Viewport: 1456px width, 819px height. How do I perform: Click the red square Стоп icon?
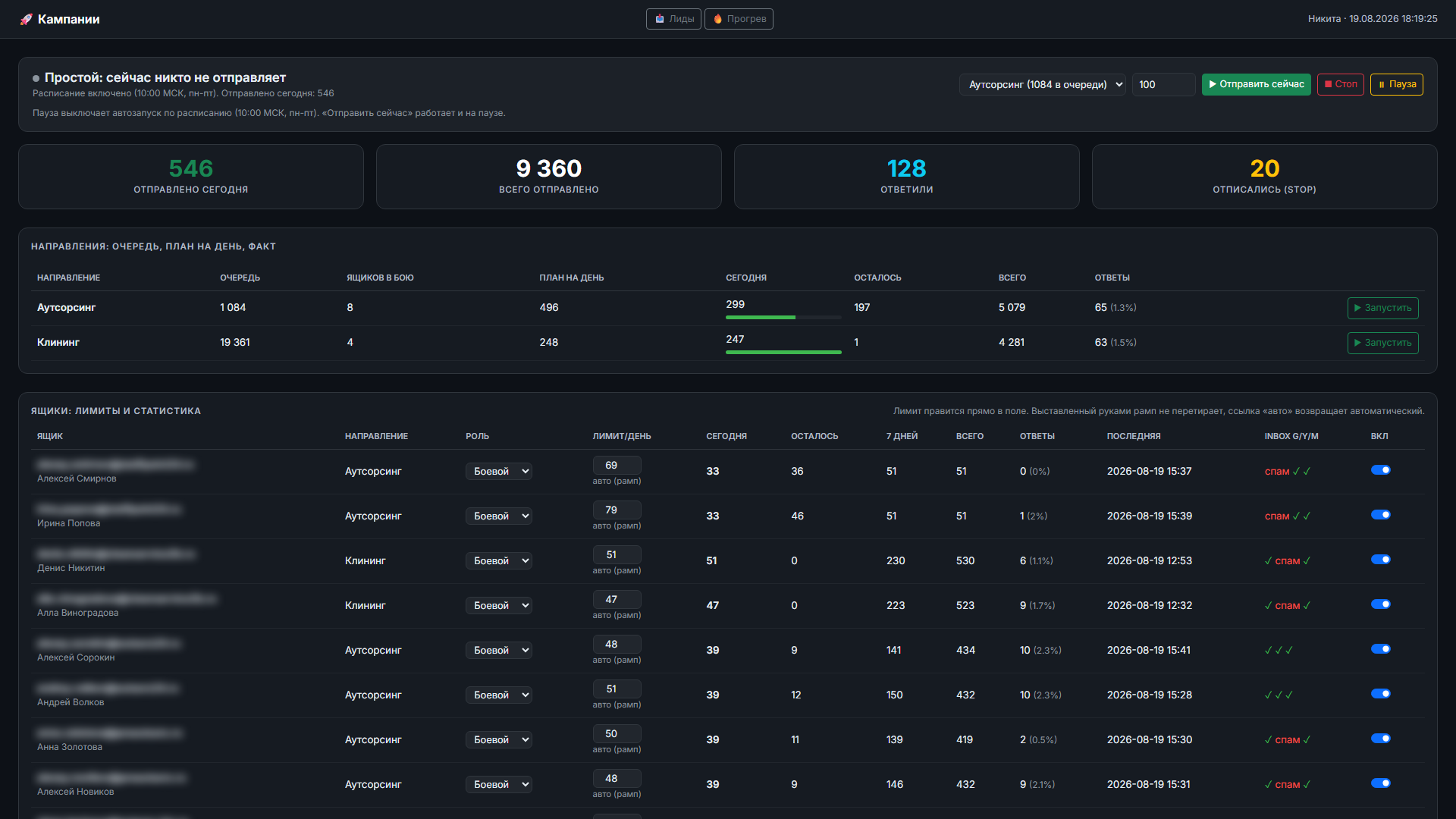(1328, 84)
